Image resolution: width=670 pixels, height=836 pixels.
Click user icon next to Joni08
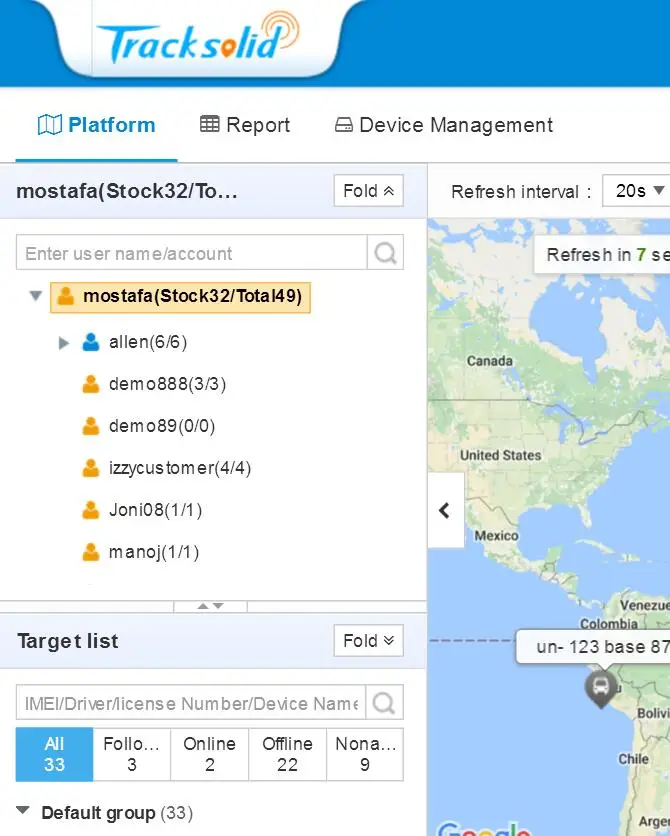pyautogui.click(x=91, y=510)
